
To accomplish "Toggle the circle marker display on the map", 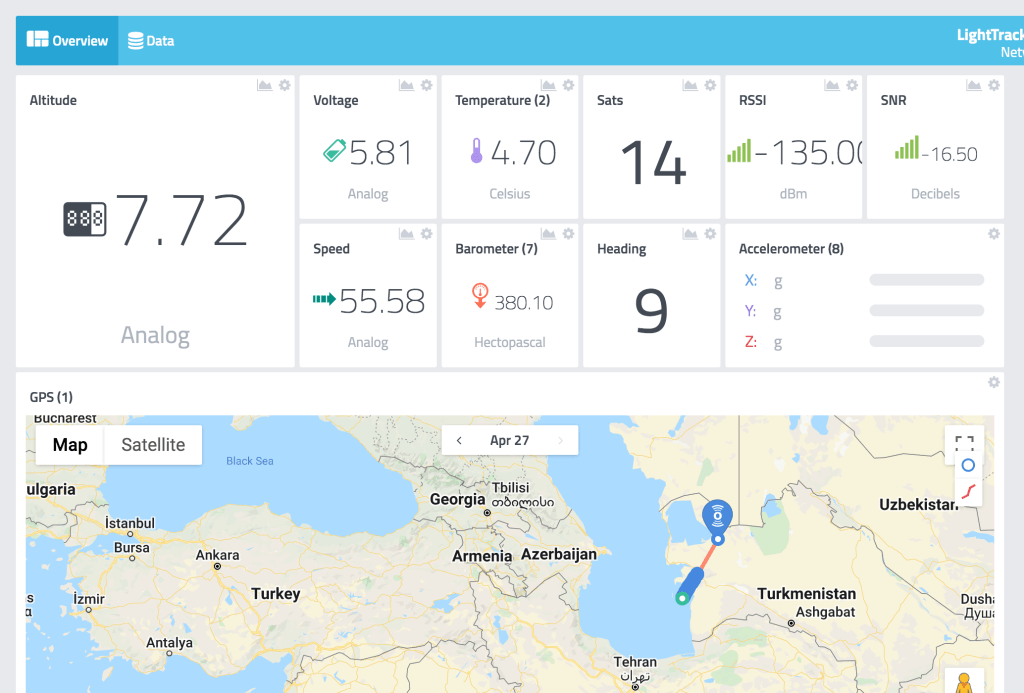I will coord(967,466).
